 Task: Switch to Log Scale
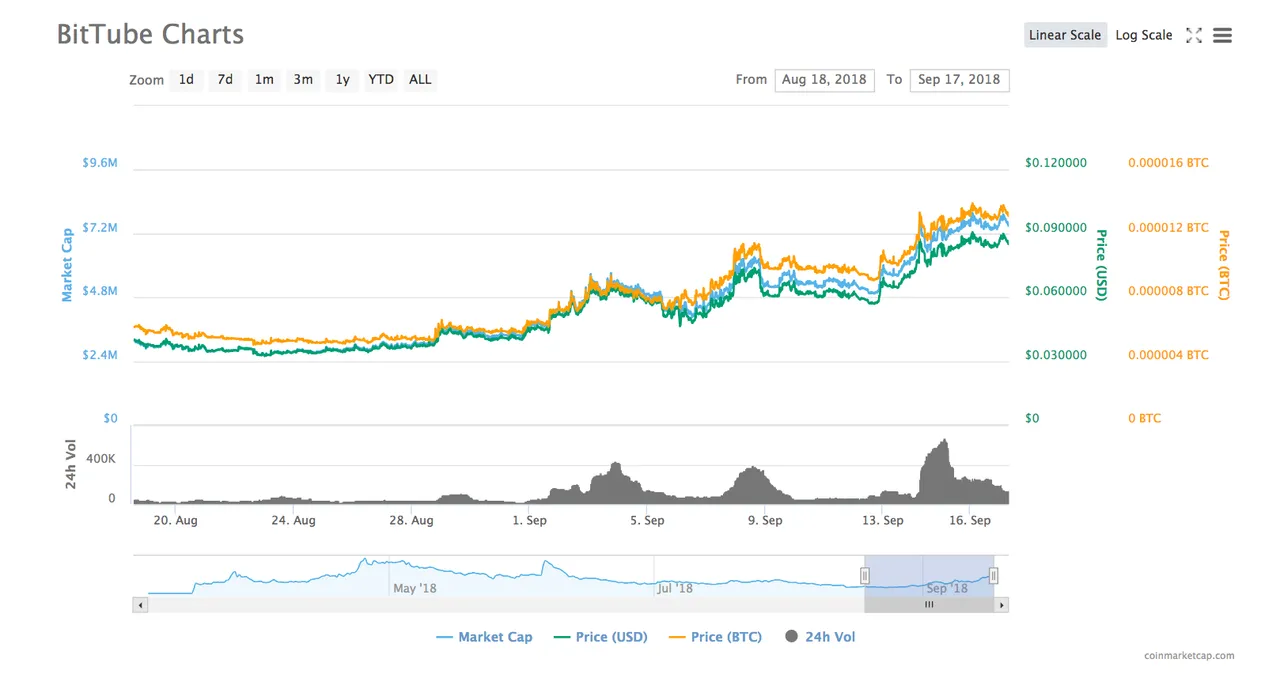1144,35
